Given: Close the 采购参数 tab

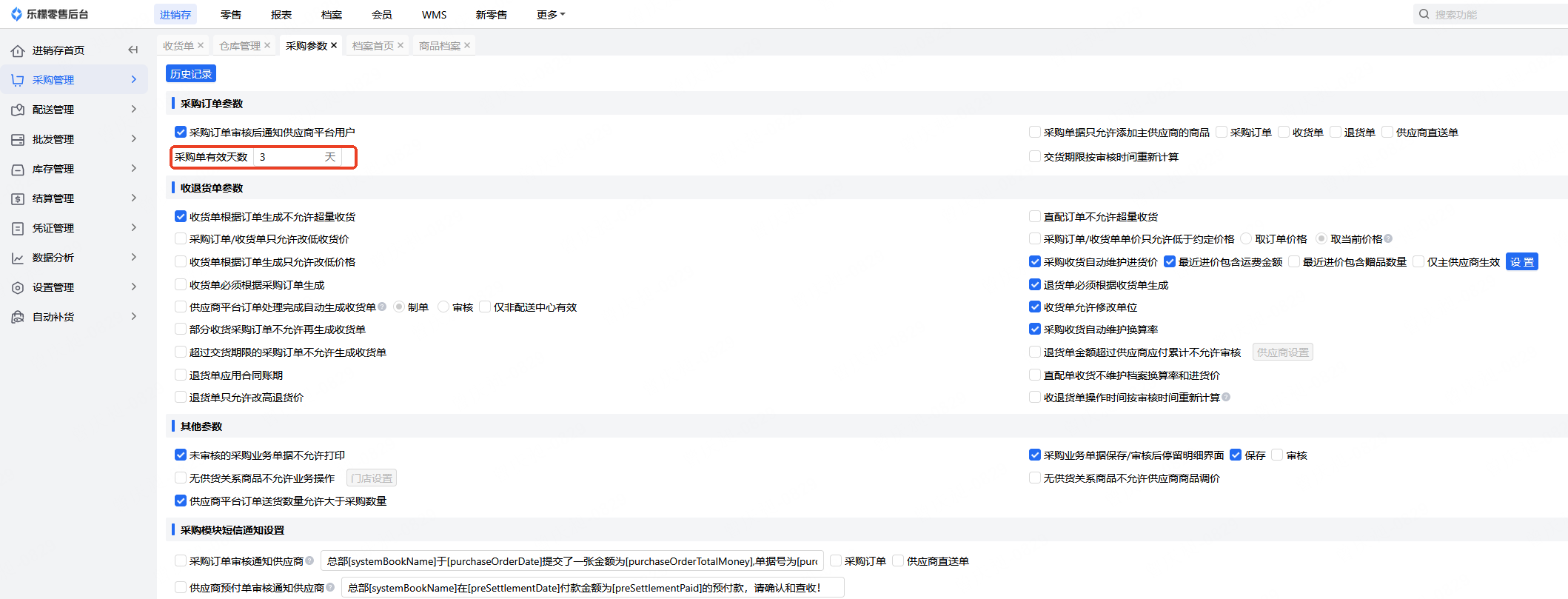Looking at the screenshot, I should coord(334,45).
